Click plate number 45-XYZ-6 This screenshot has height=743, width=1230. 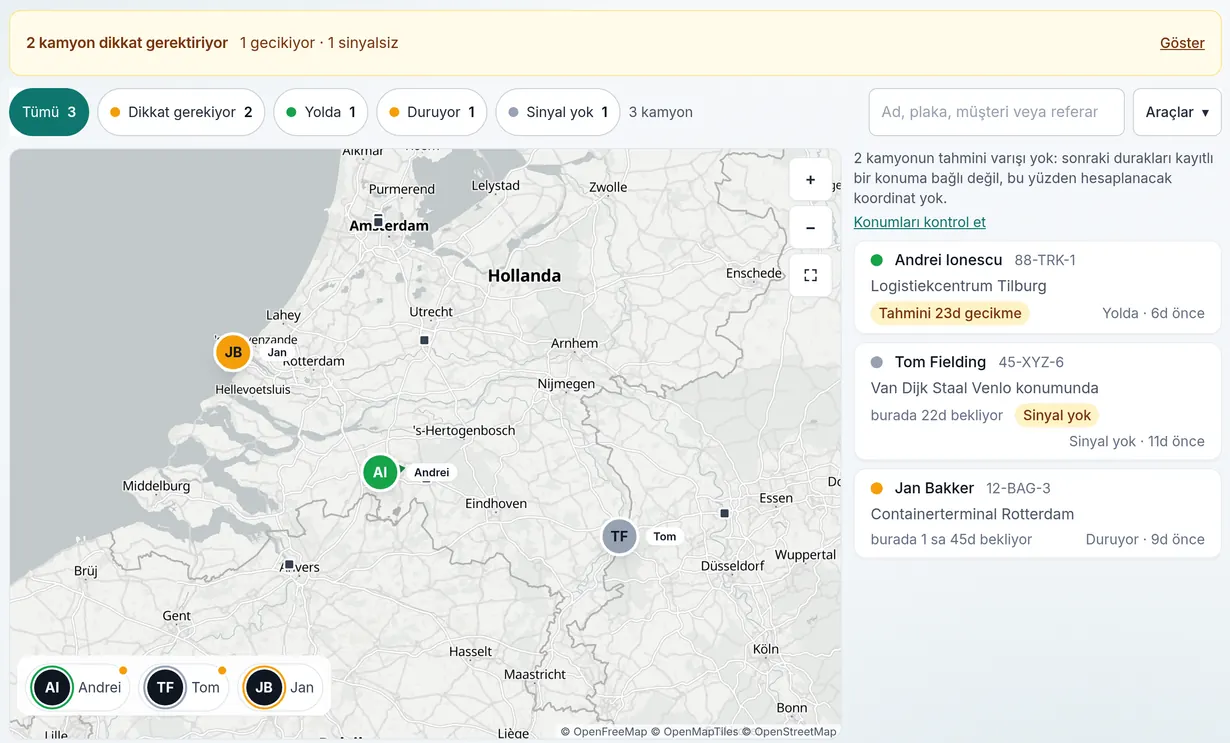click(1031, 362)
